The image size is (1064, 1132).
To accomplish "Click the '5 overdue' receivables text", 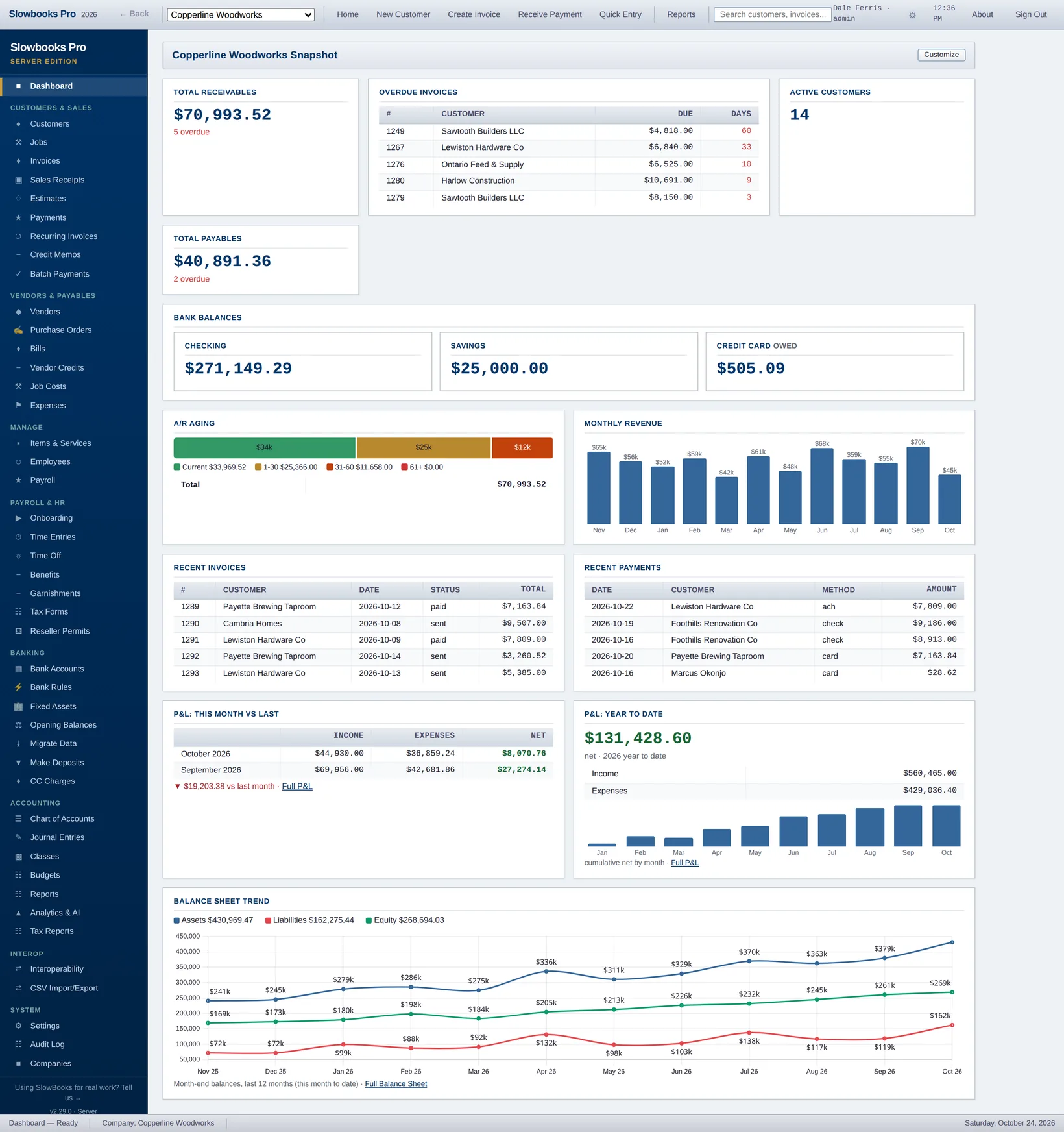I will point(191,132).
